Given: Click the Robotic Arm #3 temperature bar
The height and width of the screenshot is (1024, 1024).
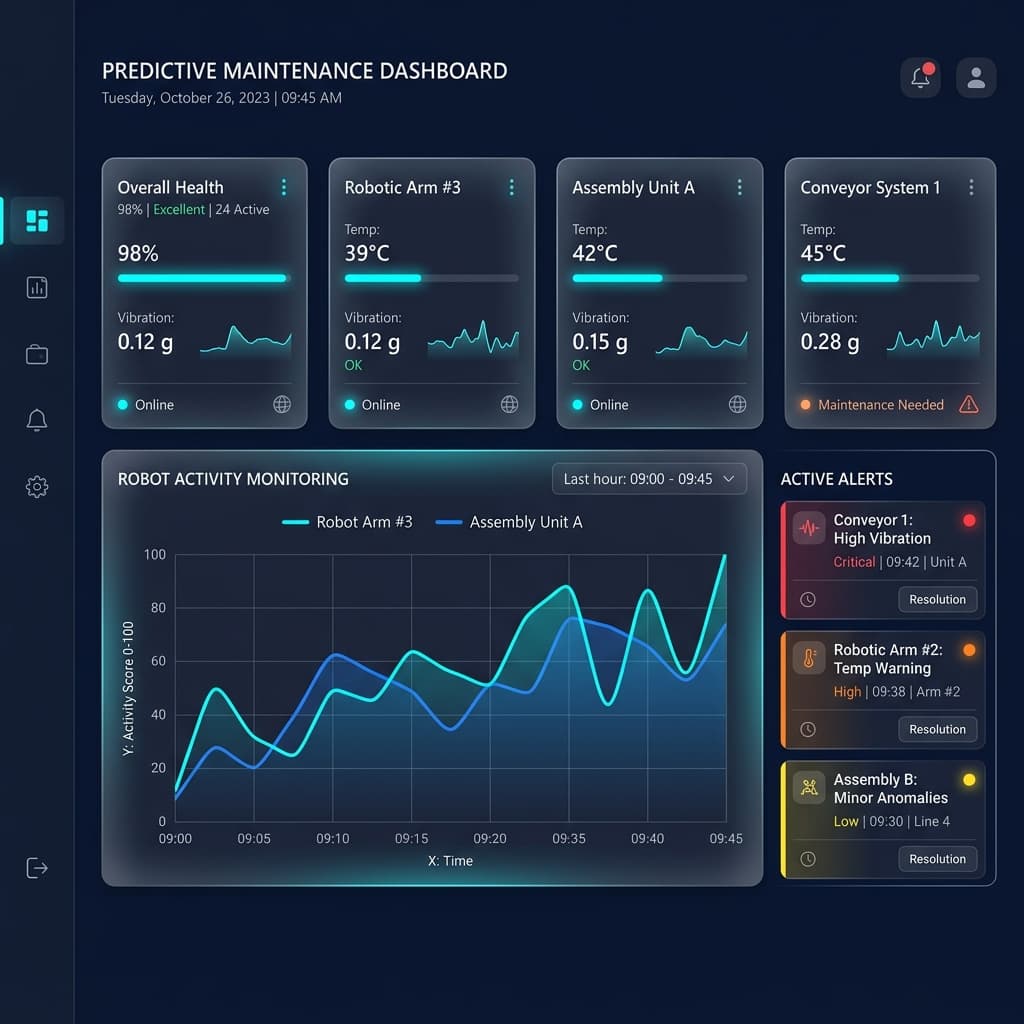Looking at the screenshot, I should [432, 278].
